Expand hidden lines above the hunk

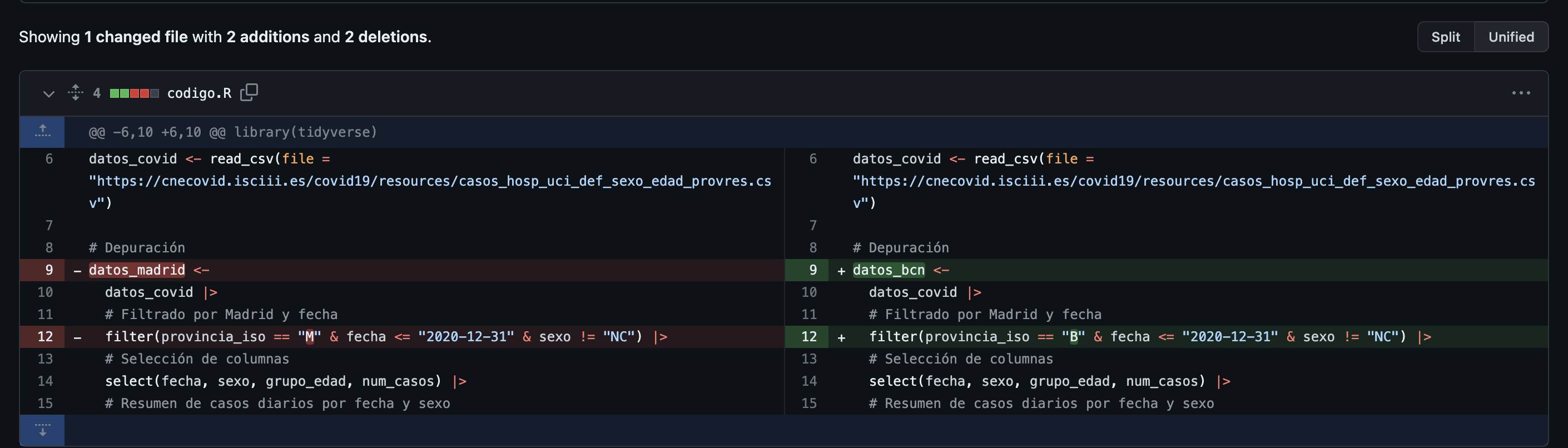tap(42, 132)
